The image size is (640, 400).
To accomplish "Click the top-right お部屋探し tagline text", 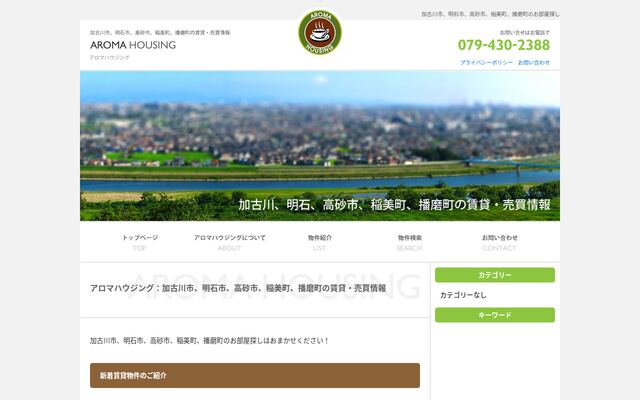I will [491, 14].
